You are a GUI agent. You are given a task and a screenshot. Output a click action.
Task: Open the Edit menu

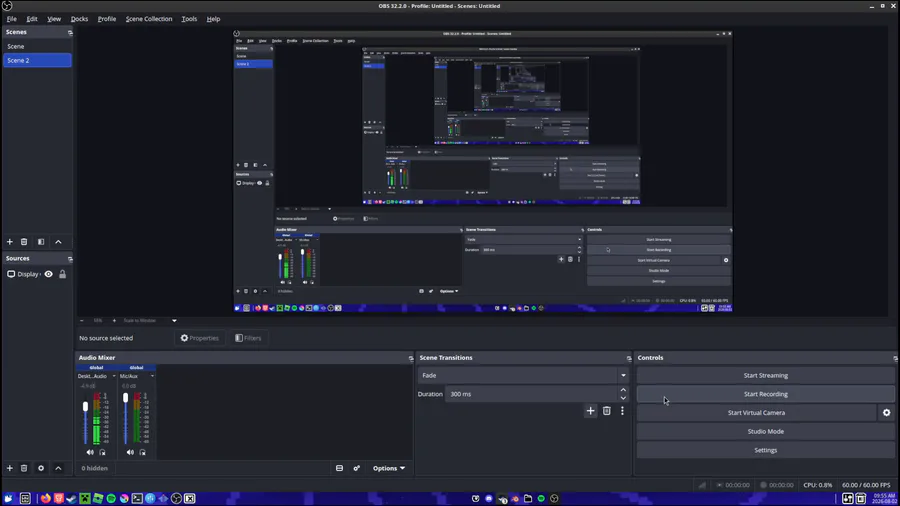coord(32,19)
